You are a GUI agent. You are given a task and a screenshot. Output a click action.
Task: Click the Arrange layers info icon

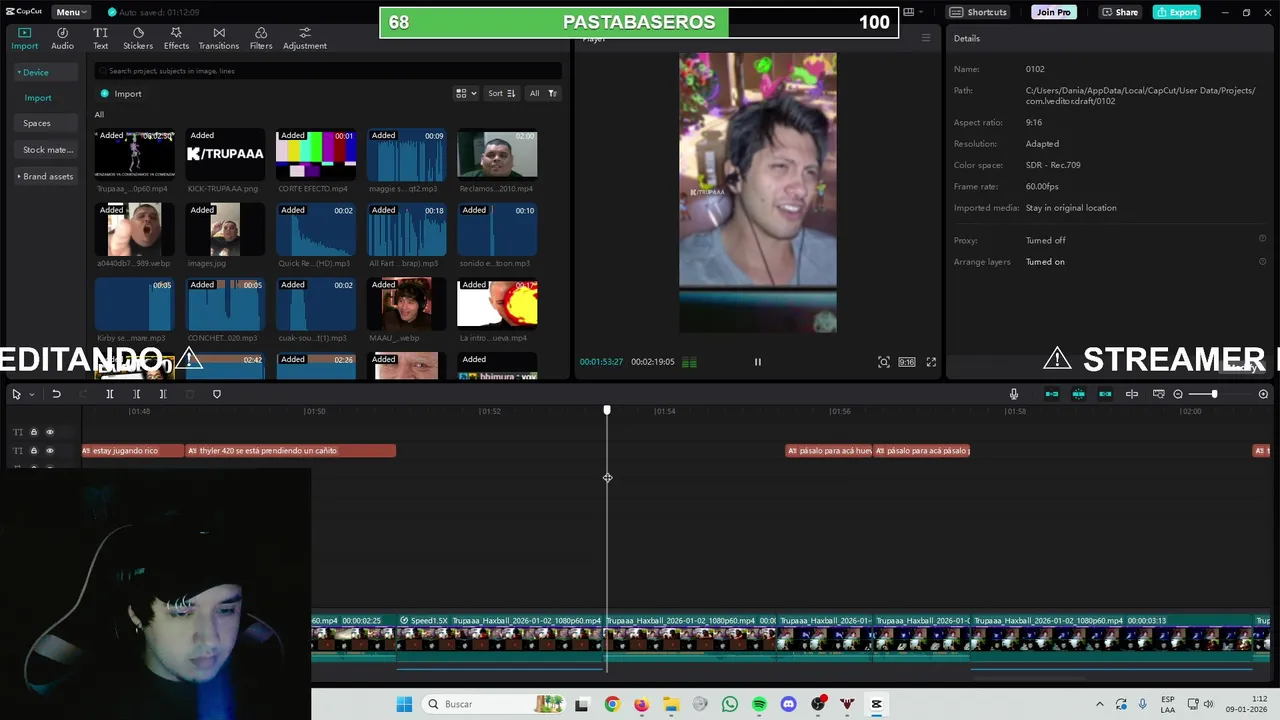click(x=1262, y=261)
